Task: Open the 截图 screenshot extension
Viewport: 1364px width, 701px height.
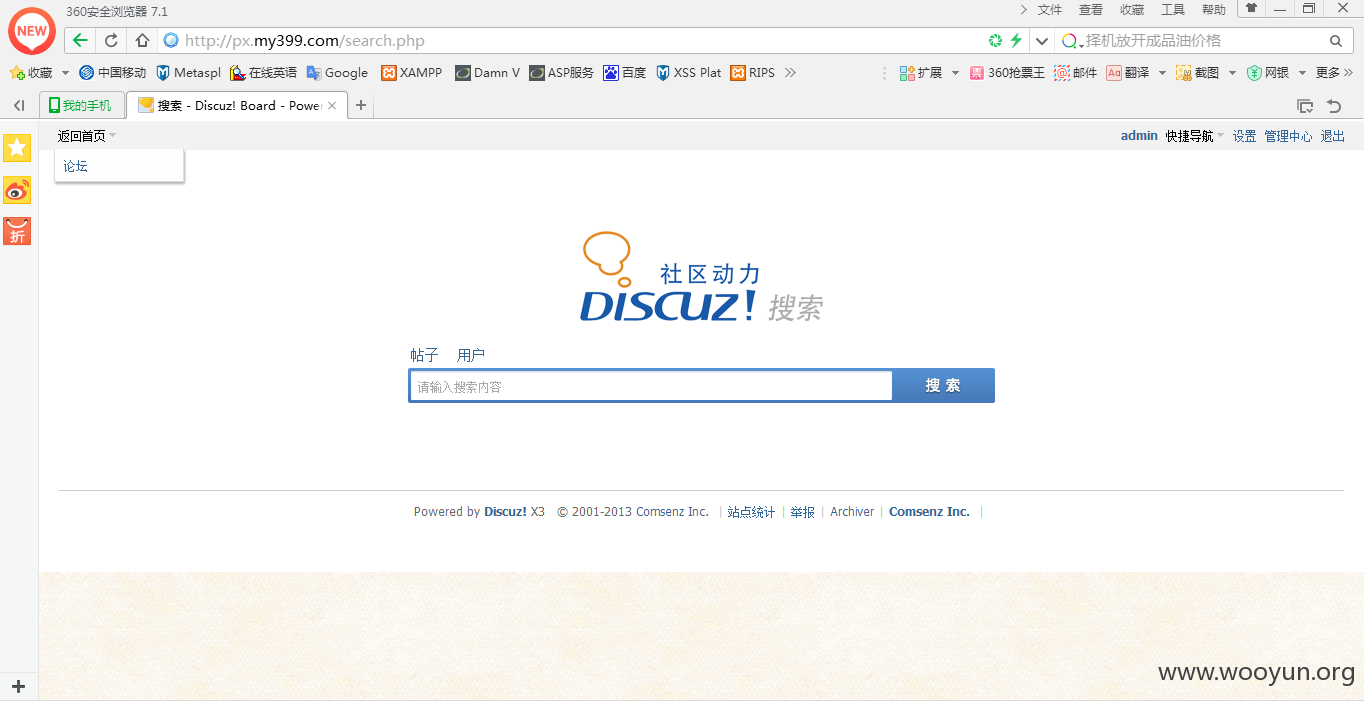Action: tap(1198, 73)
